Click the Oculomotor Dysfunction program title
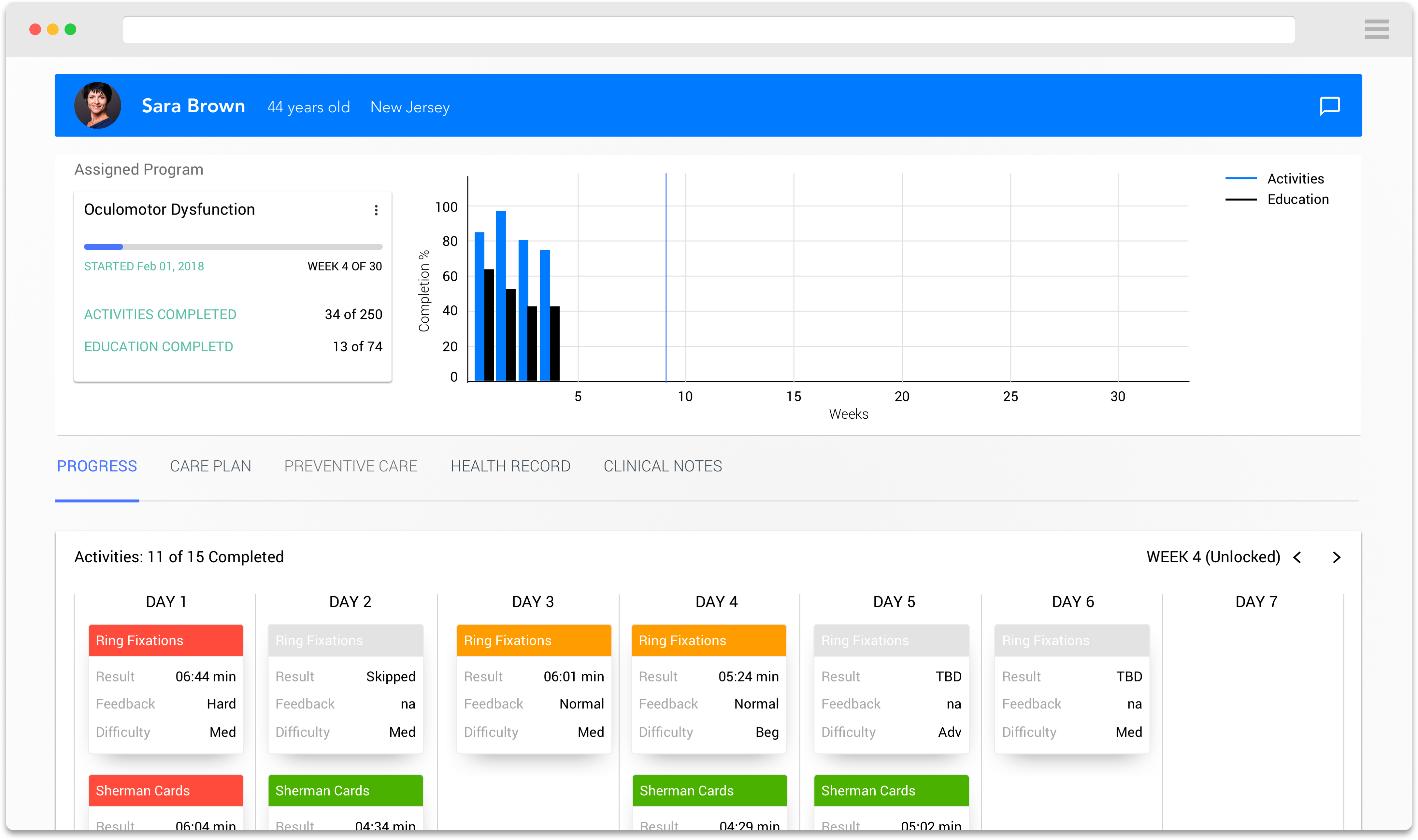Screen dimensions: 1418x840 (x=169, y=209)
